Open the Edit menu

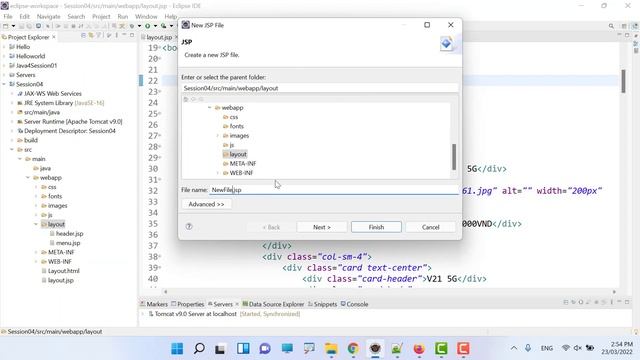(x=24, y=17)
